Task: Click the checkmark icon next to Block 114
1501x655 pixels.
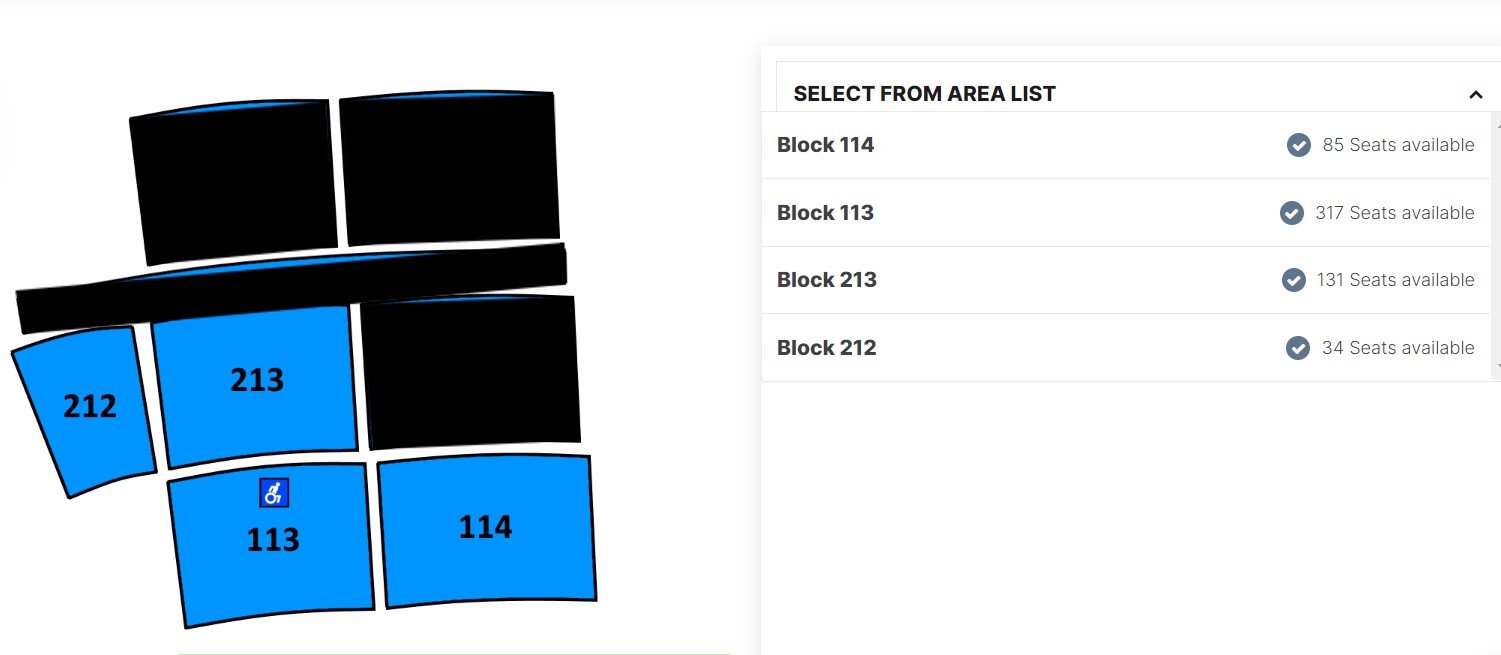Action: pos(1299,145)
